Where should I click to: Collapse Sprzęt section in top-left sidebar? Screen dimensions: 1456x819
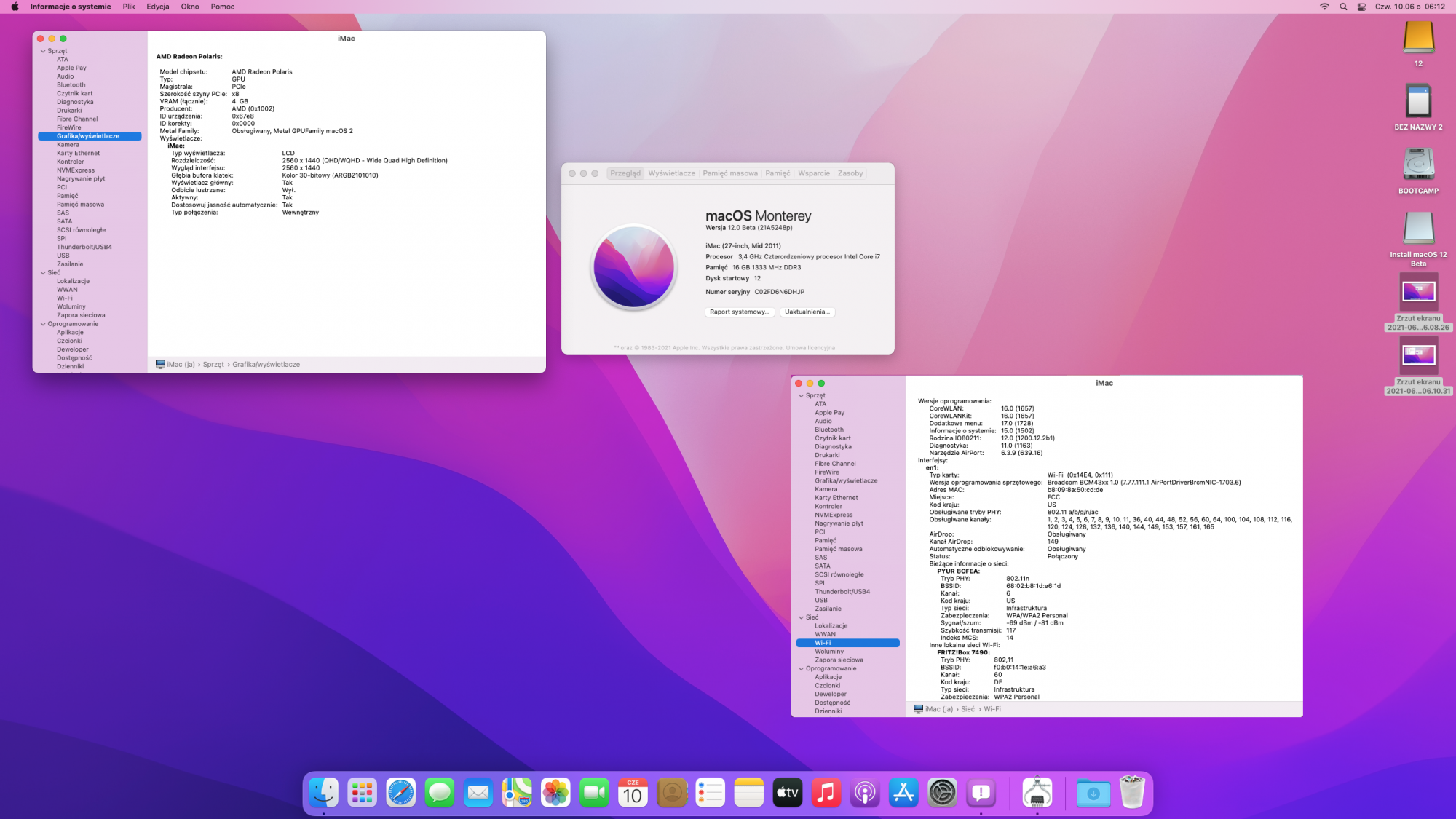click(x=43, y=51)
